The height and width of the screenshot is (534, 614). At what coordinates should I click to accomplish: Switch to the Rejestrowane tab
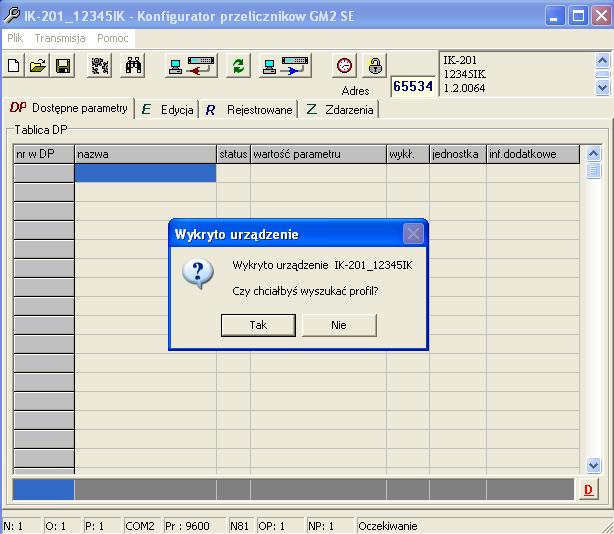[249, 110]
